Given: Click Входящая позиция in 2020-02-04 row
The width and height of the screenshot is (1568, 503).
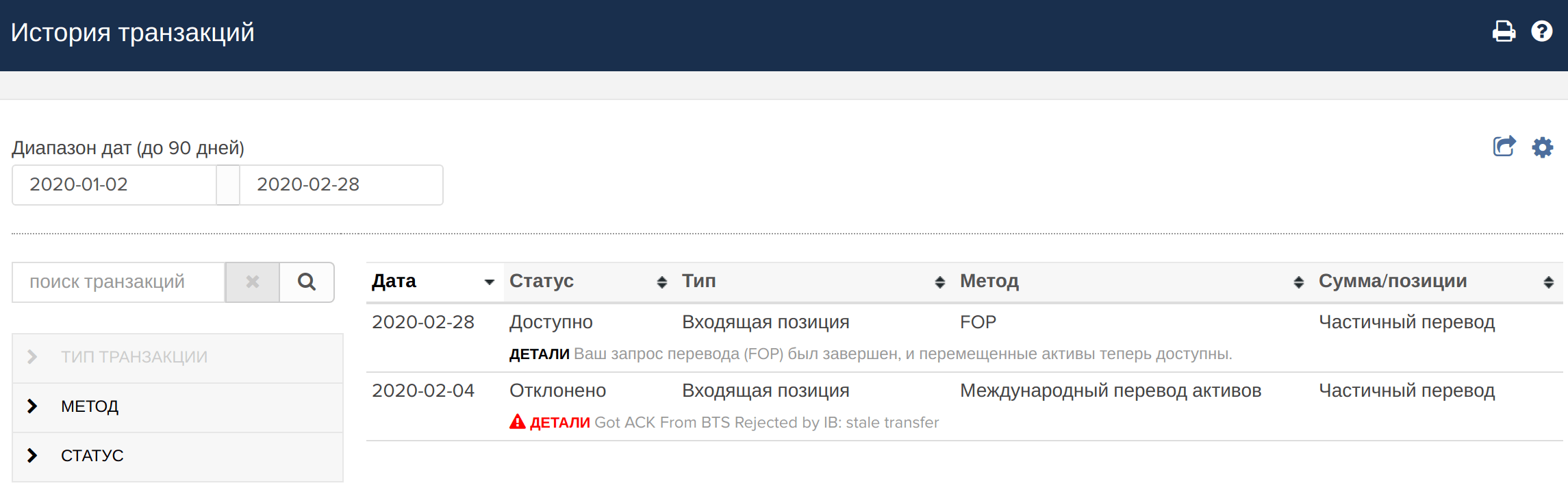Looking at the screenshot, I should pyautogui.click(x=766, y=391).
